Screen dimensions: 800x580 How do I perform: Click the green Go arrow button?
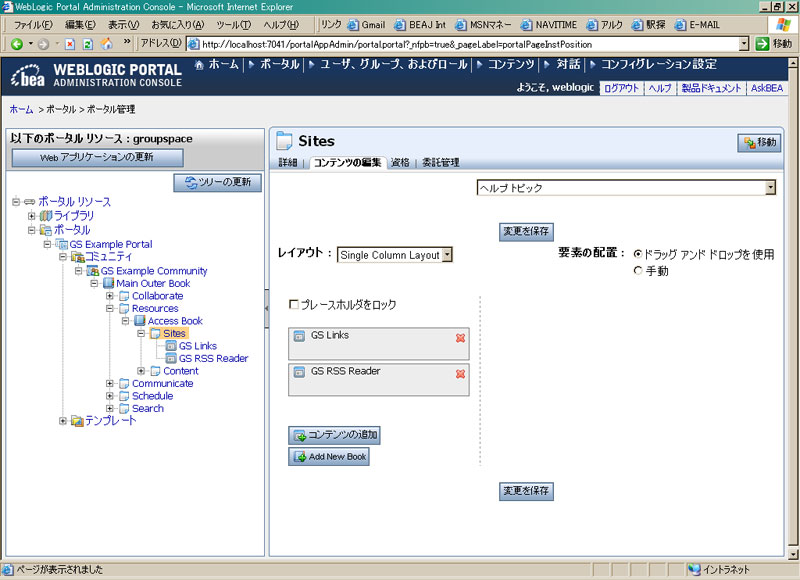(x=762, y=44)
